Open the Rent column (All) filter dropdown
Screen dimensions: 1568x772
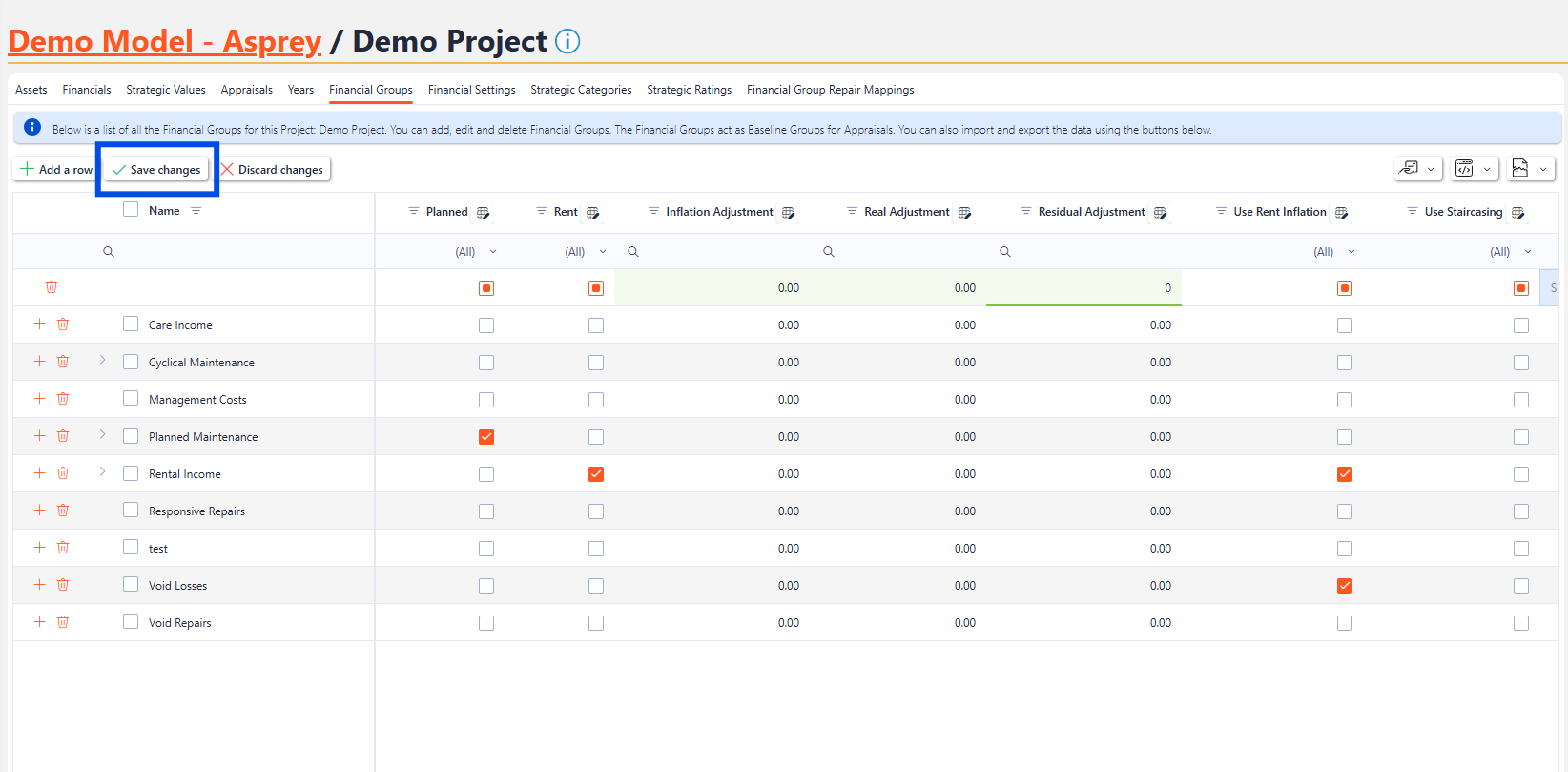tap(586, 252)
